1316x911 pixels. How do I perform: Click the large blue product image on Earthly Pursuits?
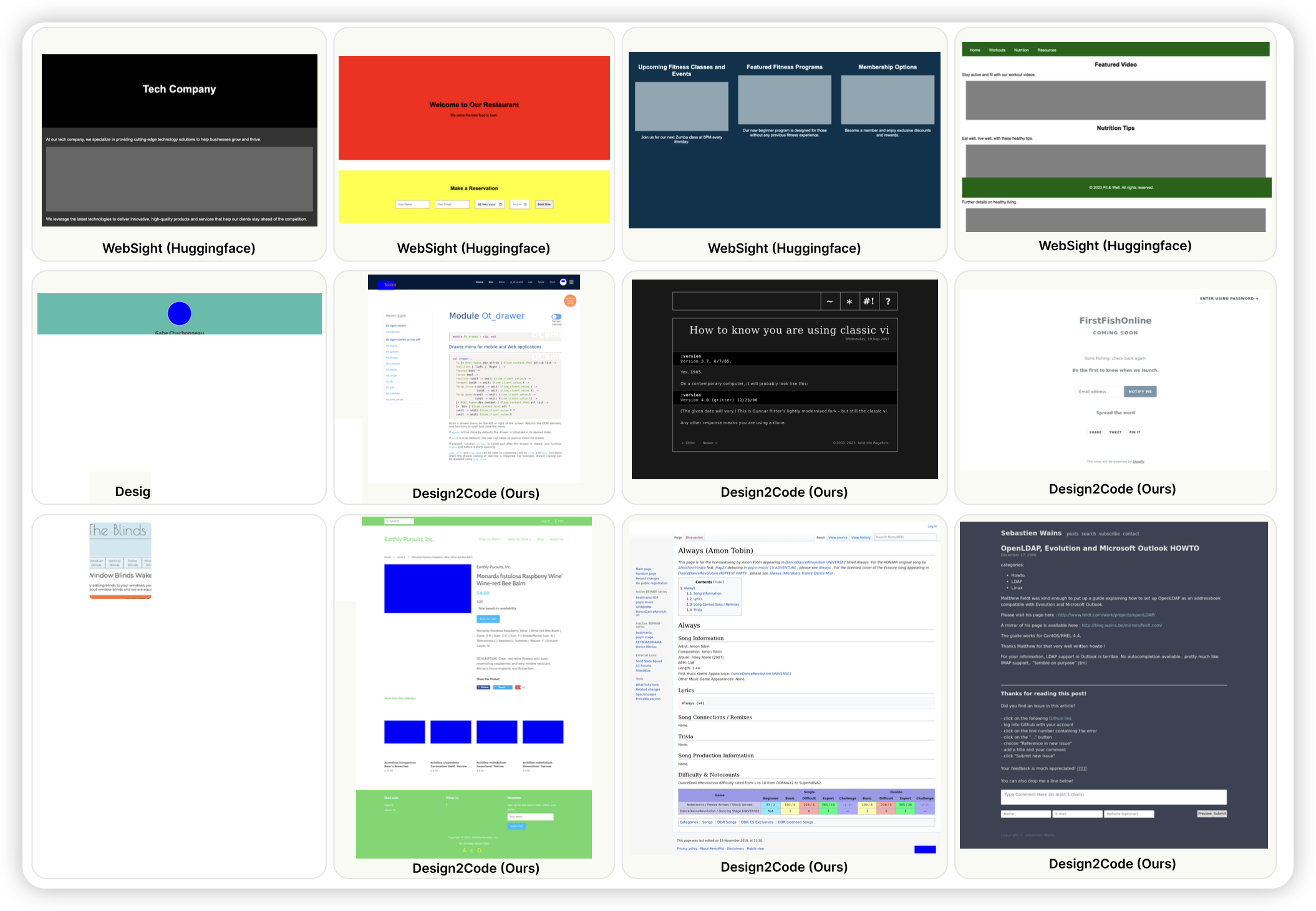[x=428, y=588]
